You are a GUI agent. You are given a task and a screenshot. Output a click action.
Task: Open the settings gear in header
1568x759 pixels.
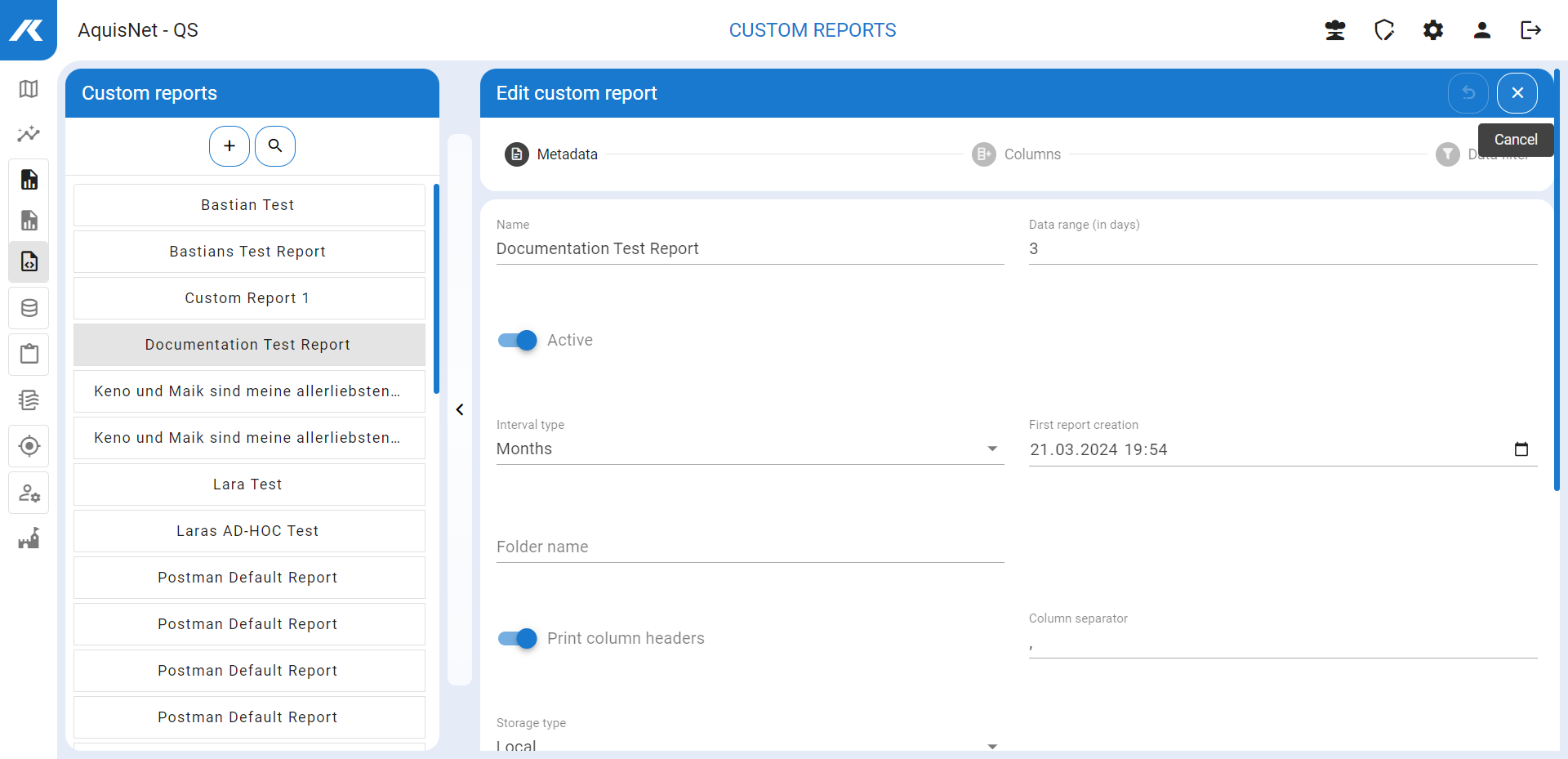[x=1433, y=30]
